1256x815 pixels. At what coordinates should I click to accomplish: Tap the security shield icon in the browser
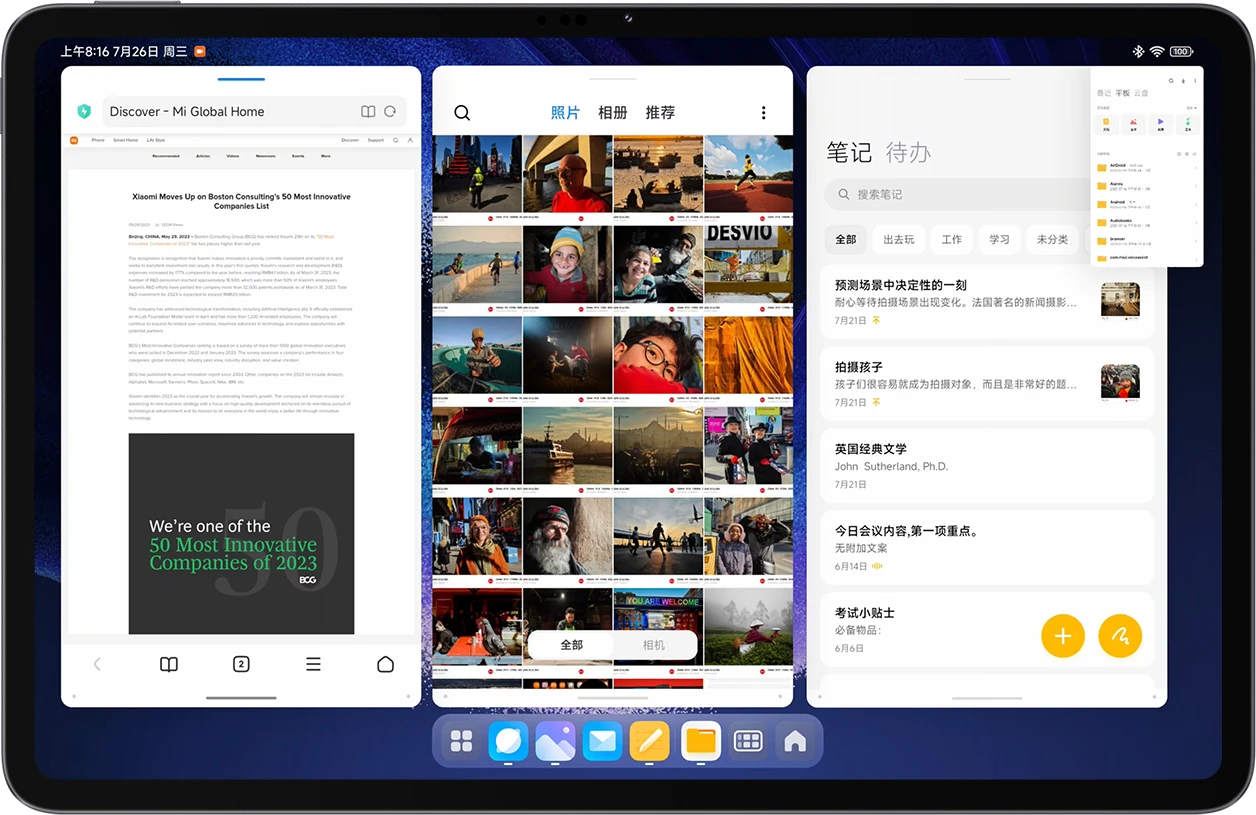click(85, 112)
